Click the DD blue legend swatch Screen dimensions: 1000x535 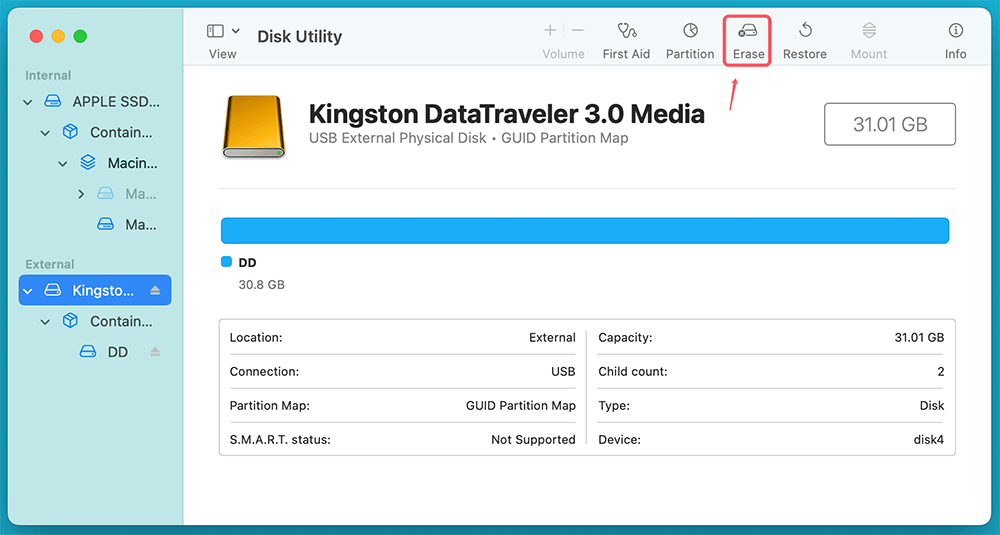tap(226, 262)
